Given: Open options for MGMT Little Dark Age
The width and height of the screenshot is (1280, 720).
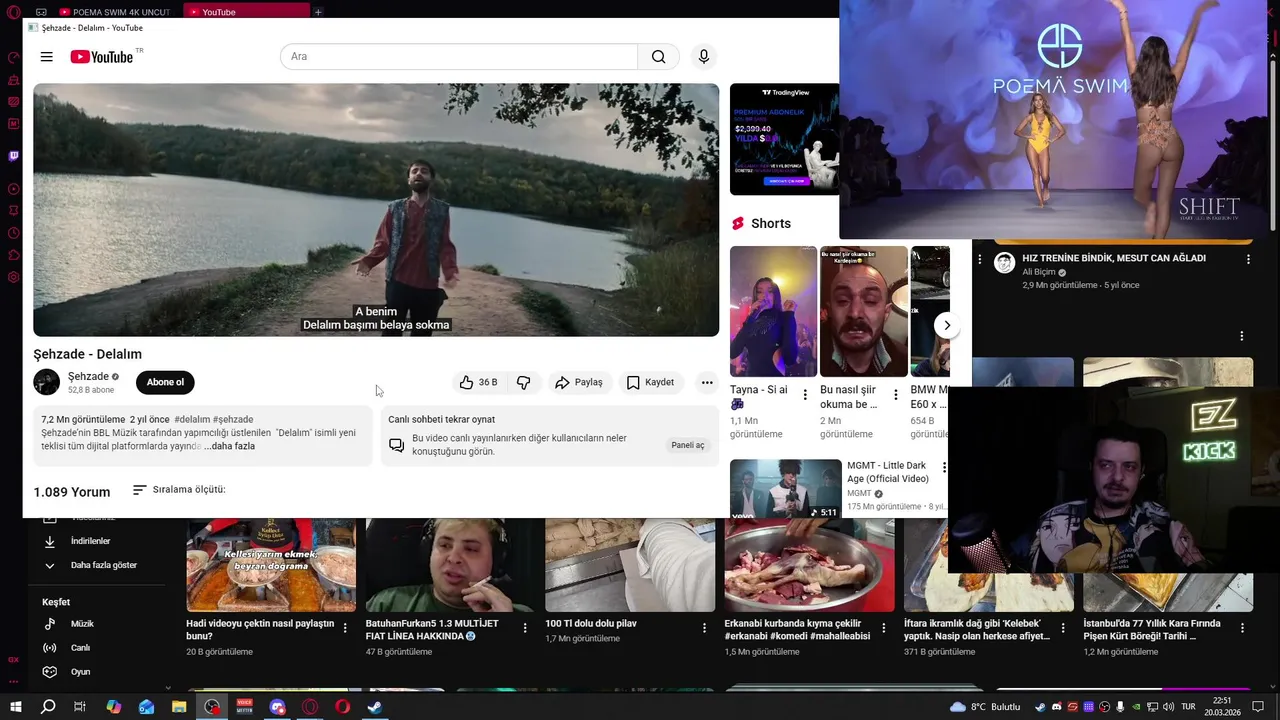Looking at the screenshot, I should coord(943,468).
